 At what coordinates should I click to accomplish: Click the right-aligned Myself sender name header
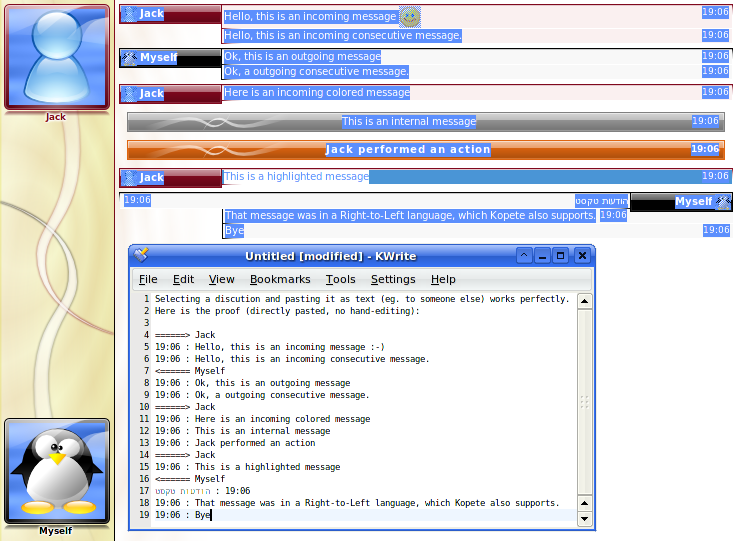681,202
